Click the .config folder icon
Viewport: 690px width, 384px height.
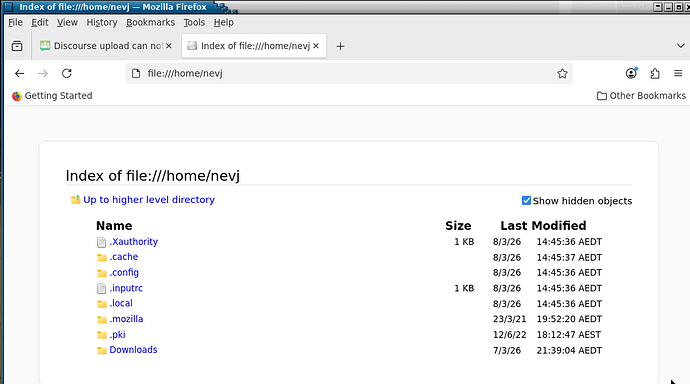[x=102, y=273]
